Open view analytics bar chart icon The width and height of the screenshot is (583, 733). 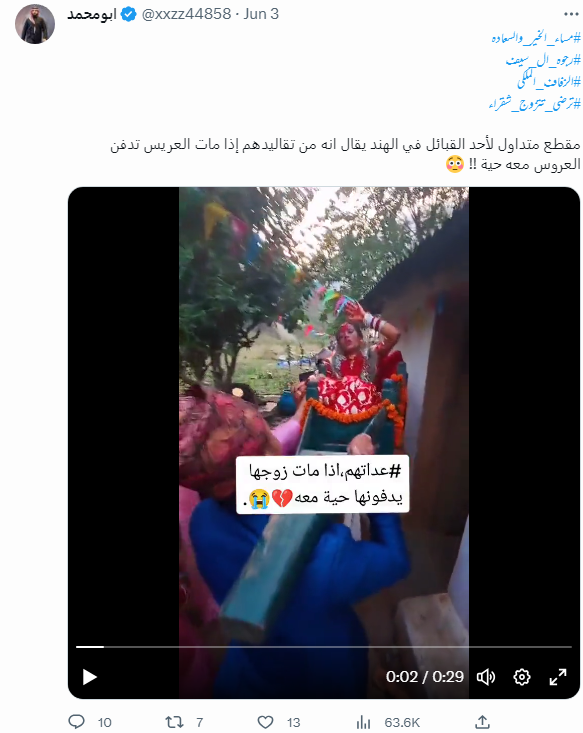point(363,722)
